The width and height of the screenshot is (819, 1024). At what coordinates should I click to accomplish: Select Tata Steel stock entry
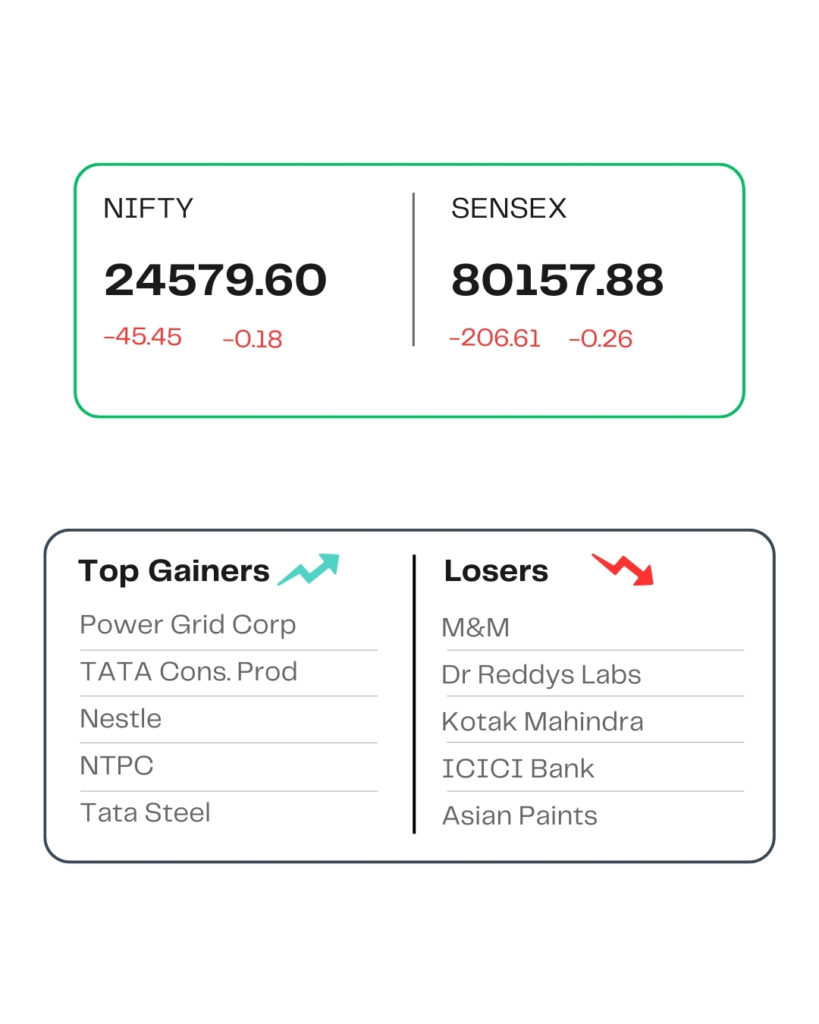[145, 812]
